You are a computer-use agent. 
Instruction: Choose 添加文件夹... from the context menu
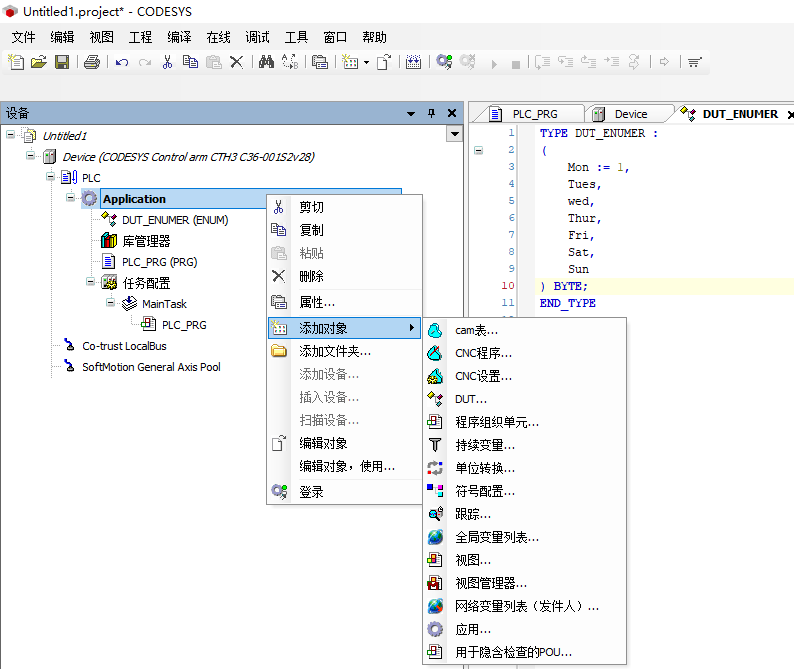[344, 351]
